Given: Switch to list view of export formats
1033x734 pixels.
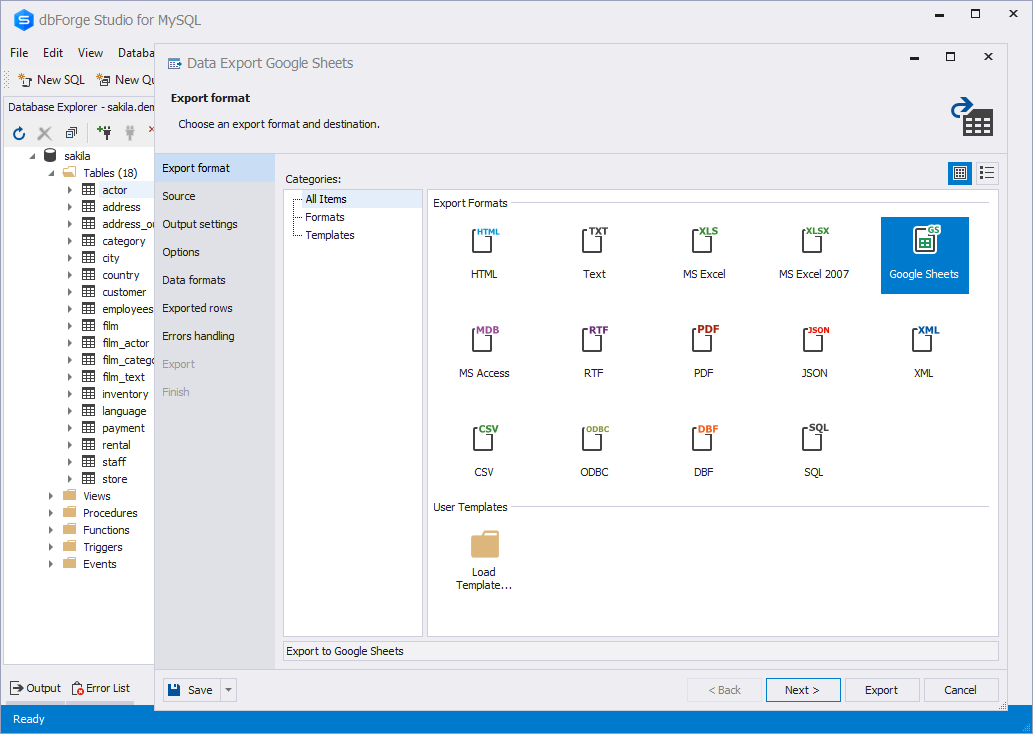Looking at the screenshot, I should click(987, 173).
